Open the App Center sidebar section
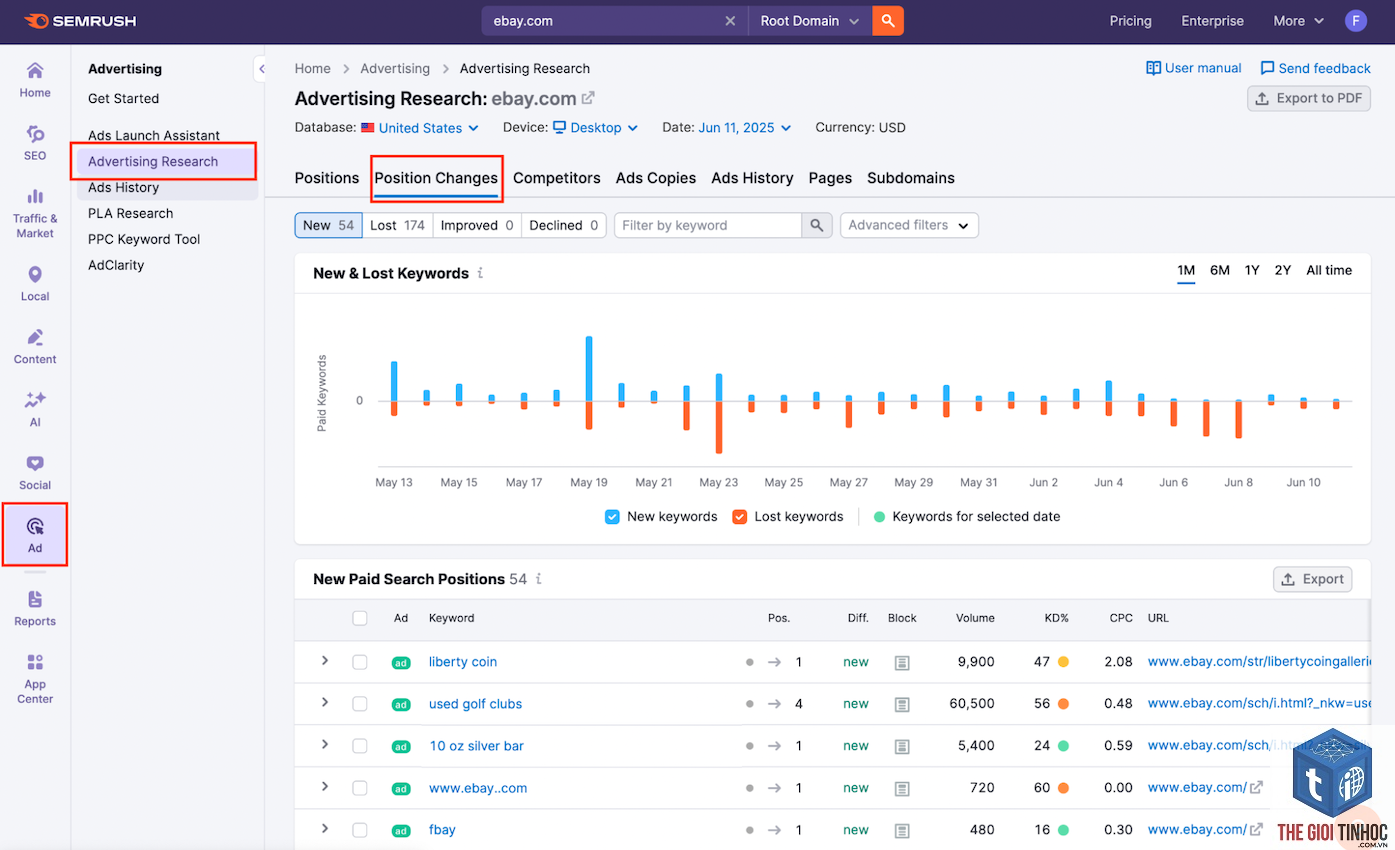This screenshot has width=1395, height=850. pyautogui.click(x=35, y=678)
